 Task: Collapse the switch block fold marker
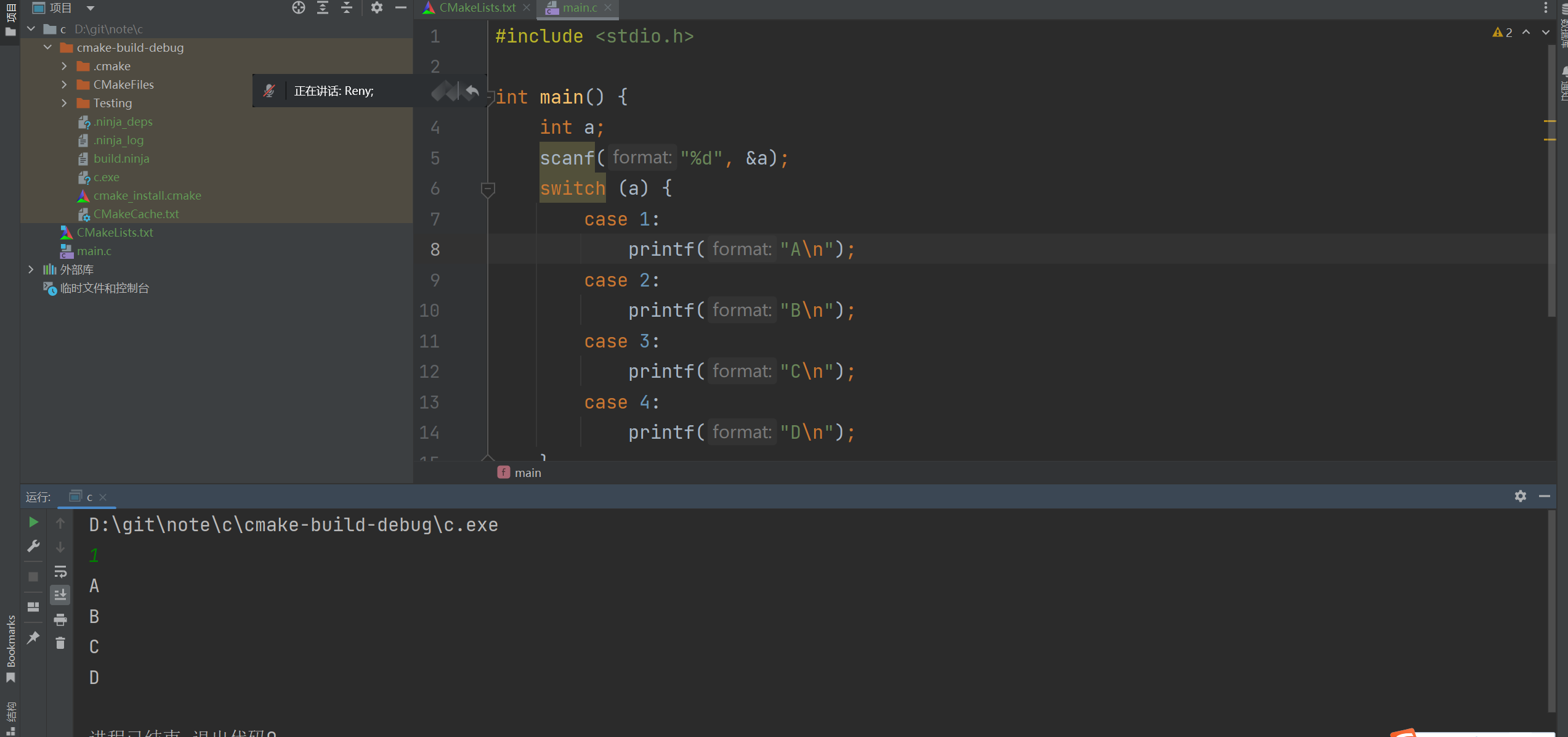(488, 189)
